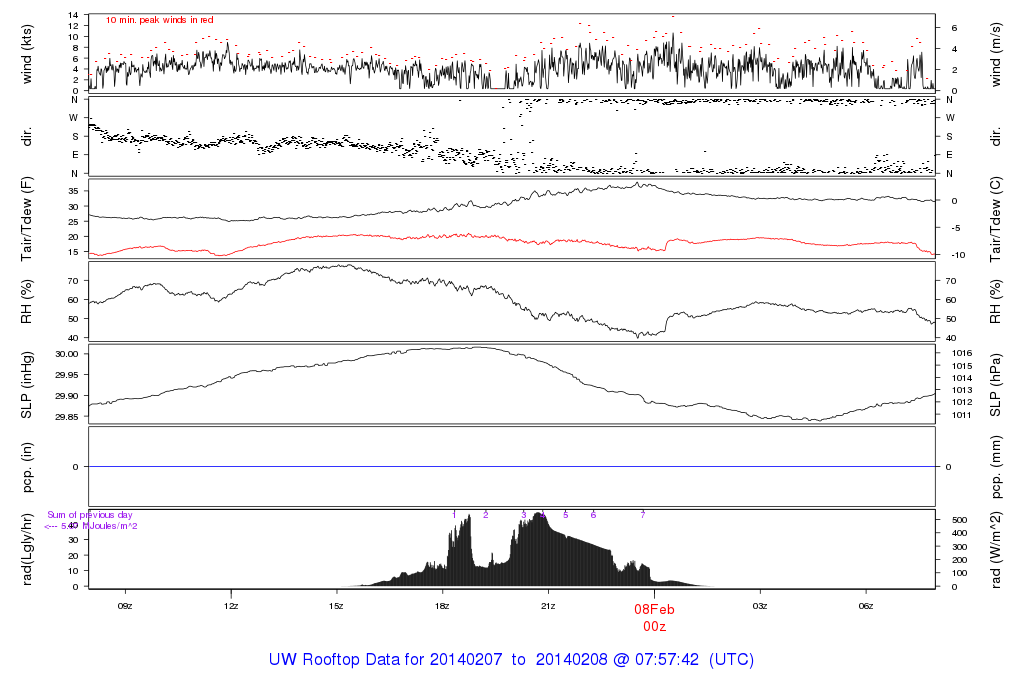The width and height of the screenshot is (1024, 700).
Task: Select purple marker '2' in radiation panel
Action: [486, 515]
